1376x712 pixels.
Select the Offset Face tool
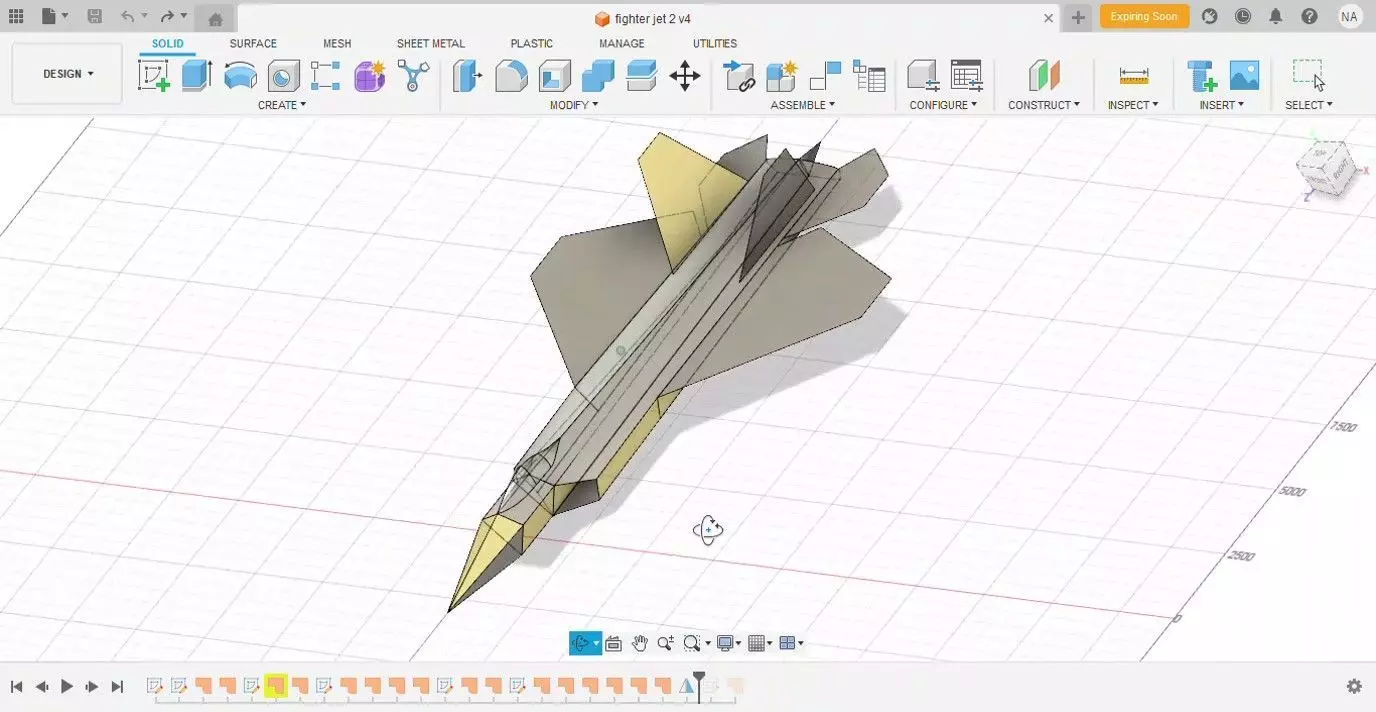tap(641, 76)
